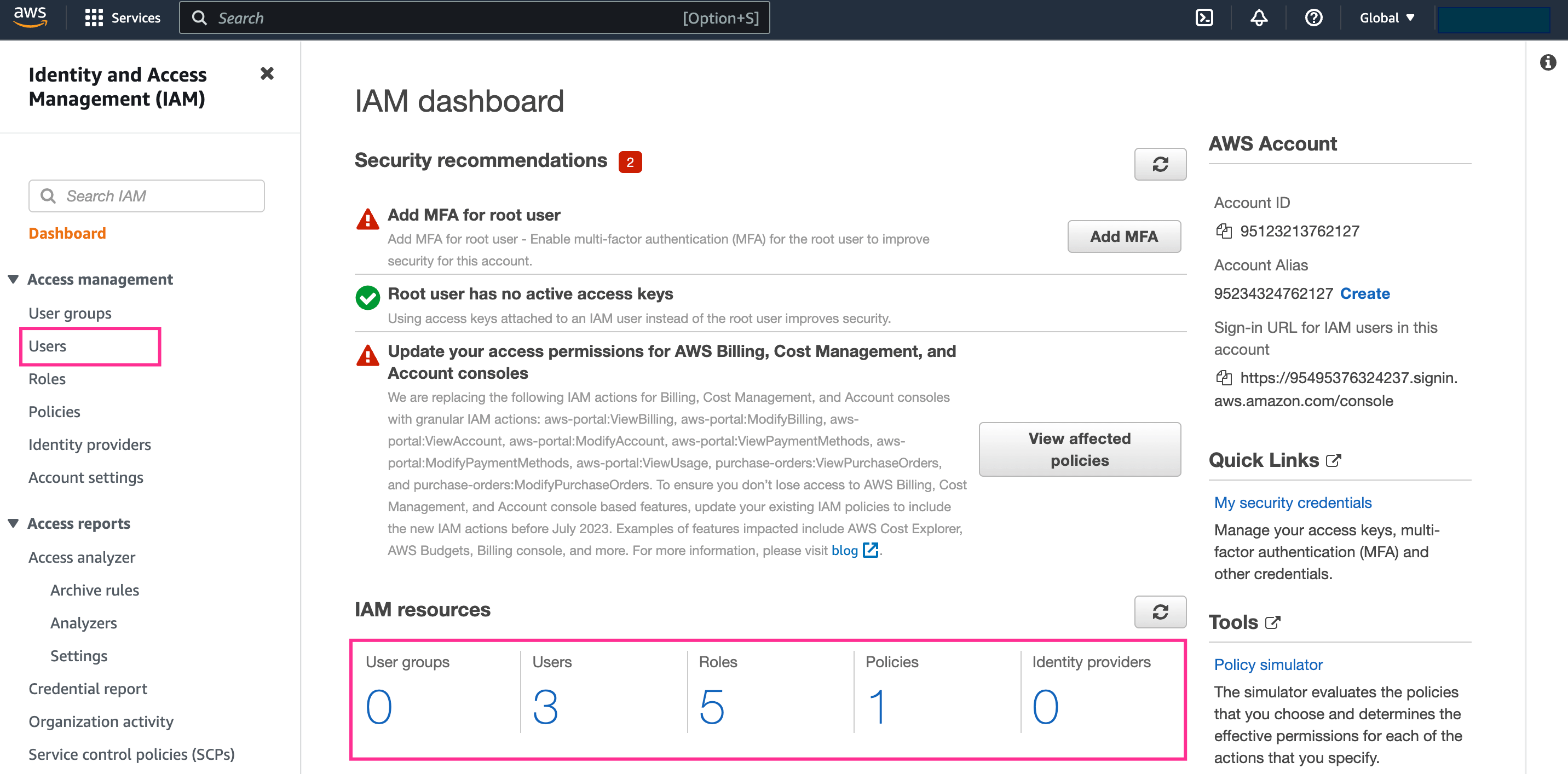This screenshot has height=774, width=1568.
Task: Copy the sign-in URL with copy icon
Action: [x=1224, y=378]
